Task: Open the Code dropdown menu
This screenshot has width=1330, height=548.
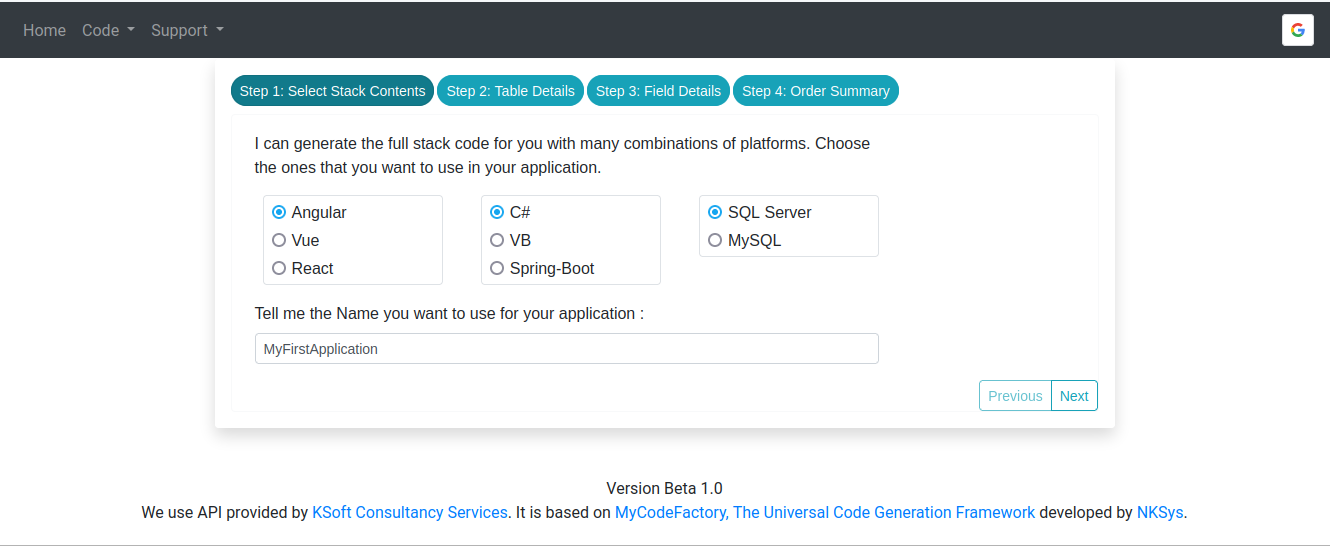Action: coord(108,30)
